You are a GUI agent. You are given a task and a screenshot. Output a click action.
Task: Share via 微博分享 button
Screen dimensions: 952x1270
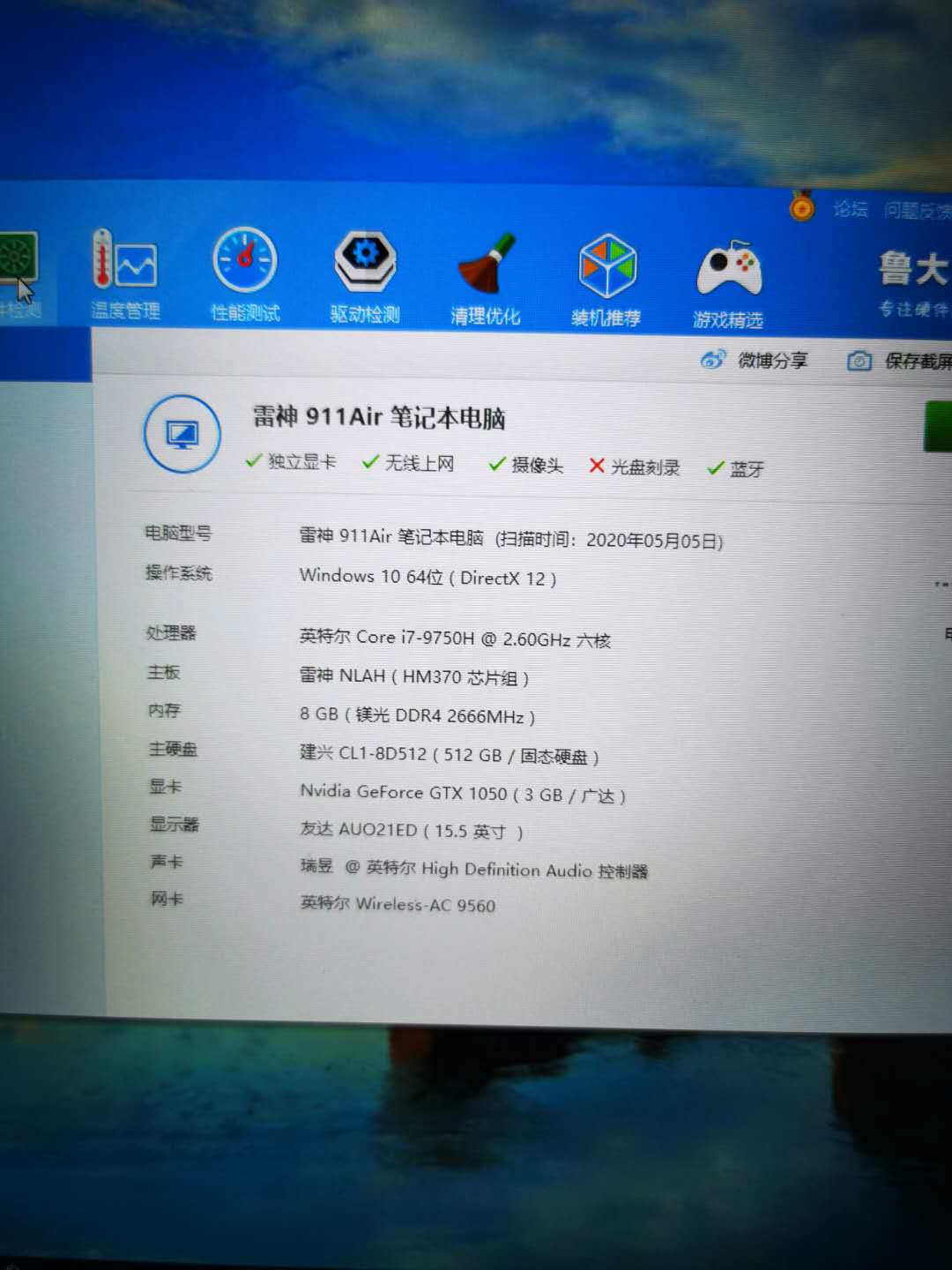755,360
